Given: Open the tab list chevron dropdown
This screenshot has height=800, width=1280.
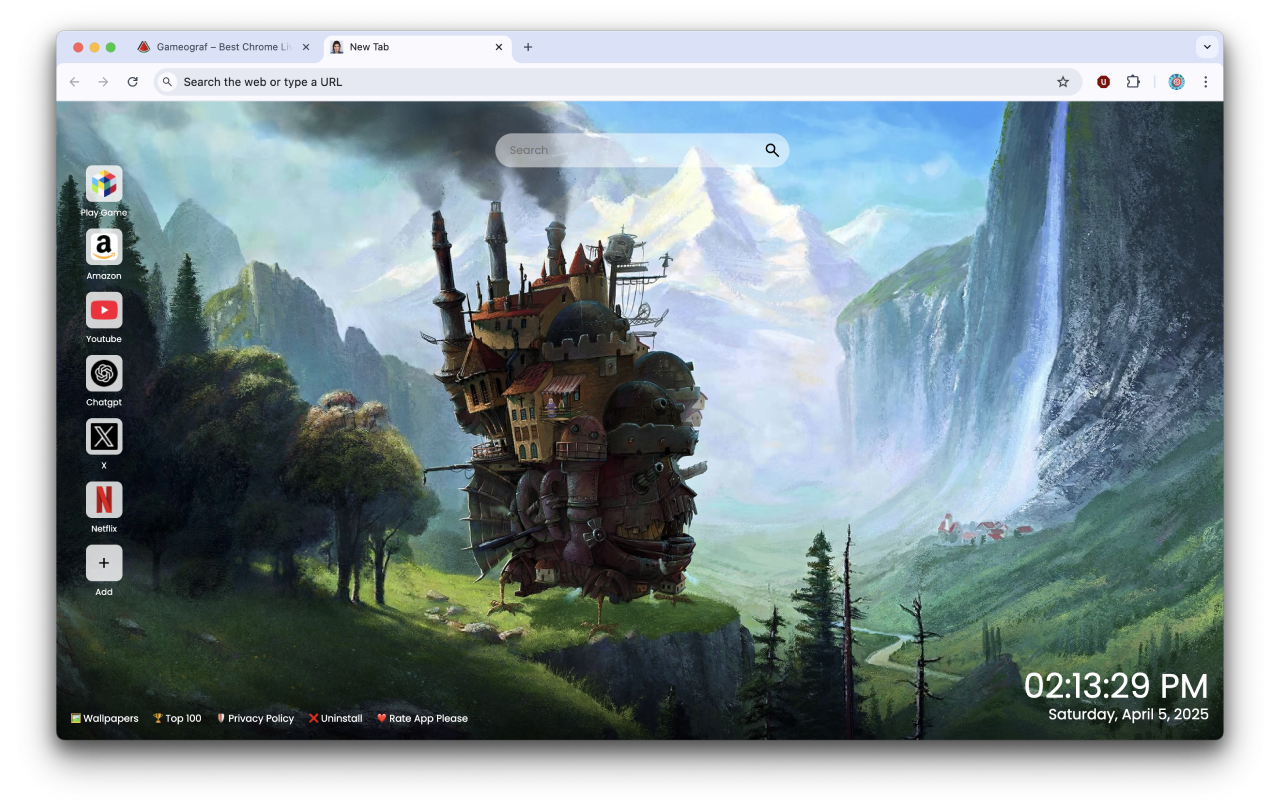Looking at the screenshot, I should [x=1207, y=46].
